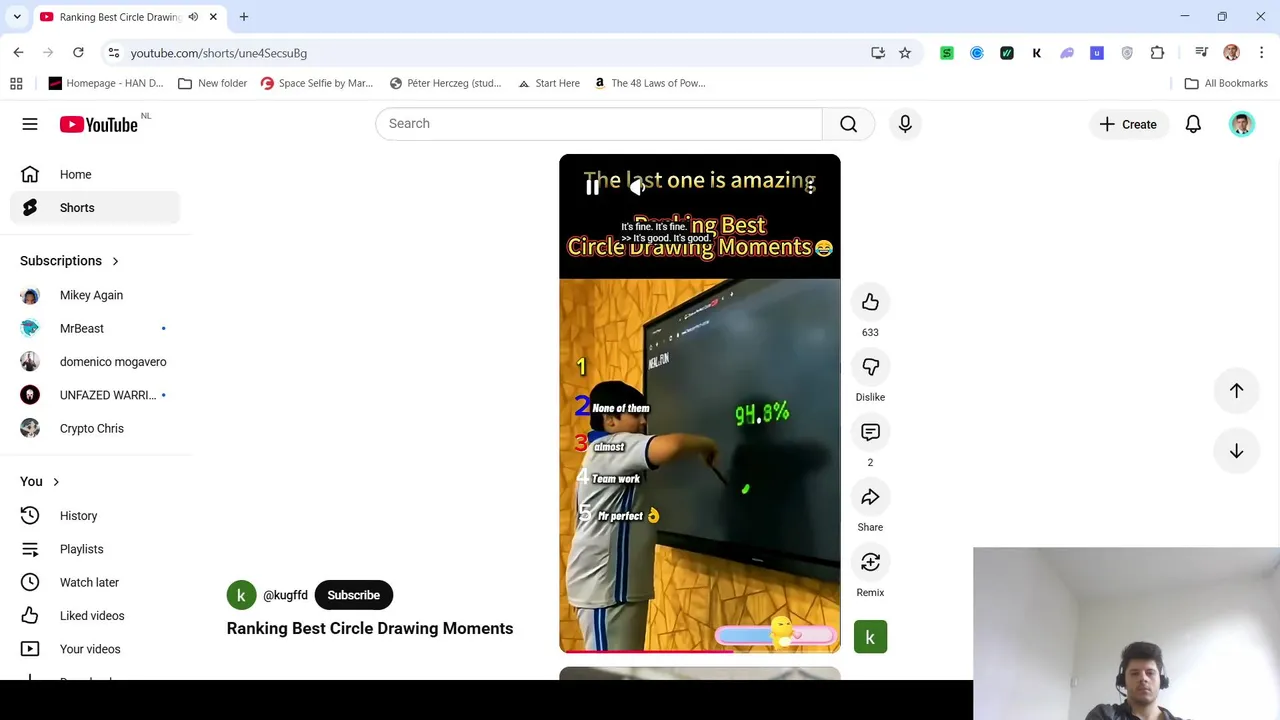
Task: Mute the tab via speaker icon
Action: (193, 17)
